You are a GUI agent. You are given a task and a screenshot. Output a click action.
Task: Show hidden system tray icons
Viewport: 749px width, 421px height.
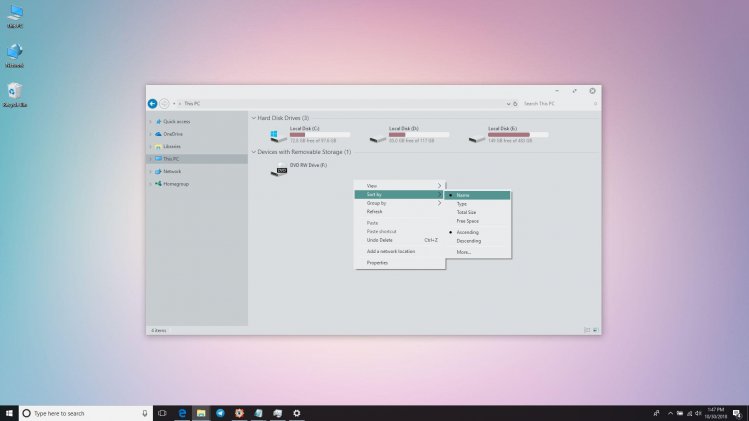click(670, 413)
